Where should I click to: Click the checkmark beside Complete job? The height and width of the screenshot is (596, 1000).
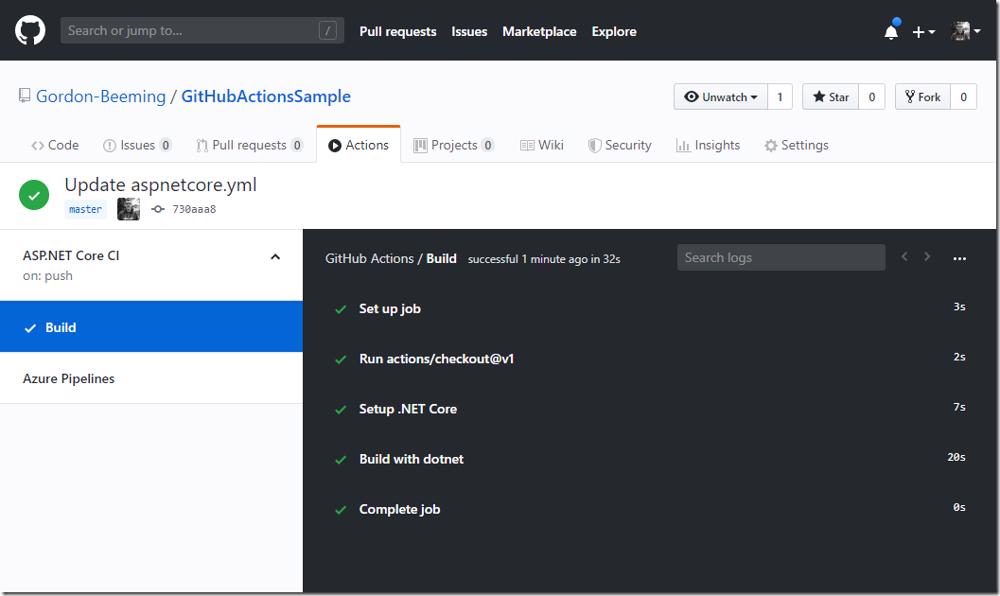(x=341, y=510)
